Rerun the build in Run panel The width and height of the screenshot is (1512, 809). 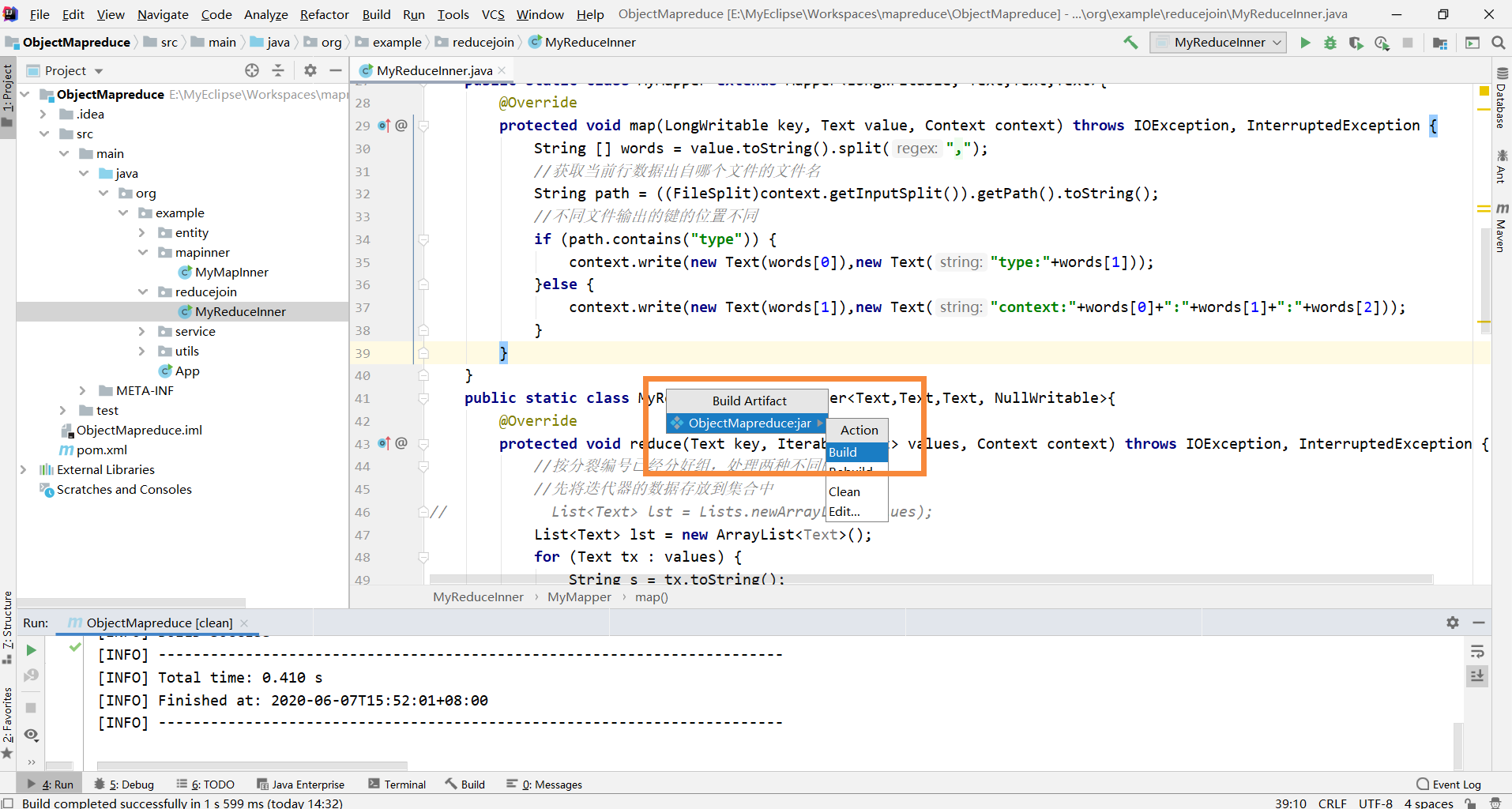(x=31, y=650)
